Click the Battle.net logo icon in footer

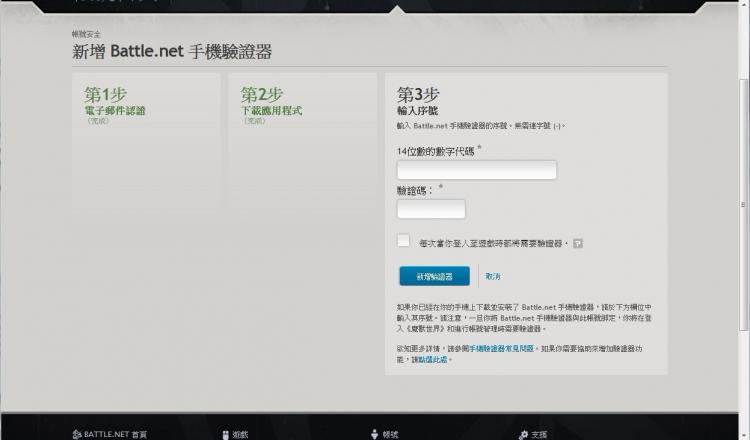coord(77,434)
